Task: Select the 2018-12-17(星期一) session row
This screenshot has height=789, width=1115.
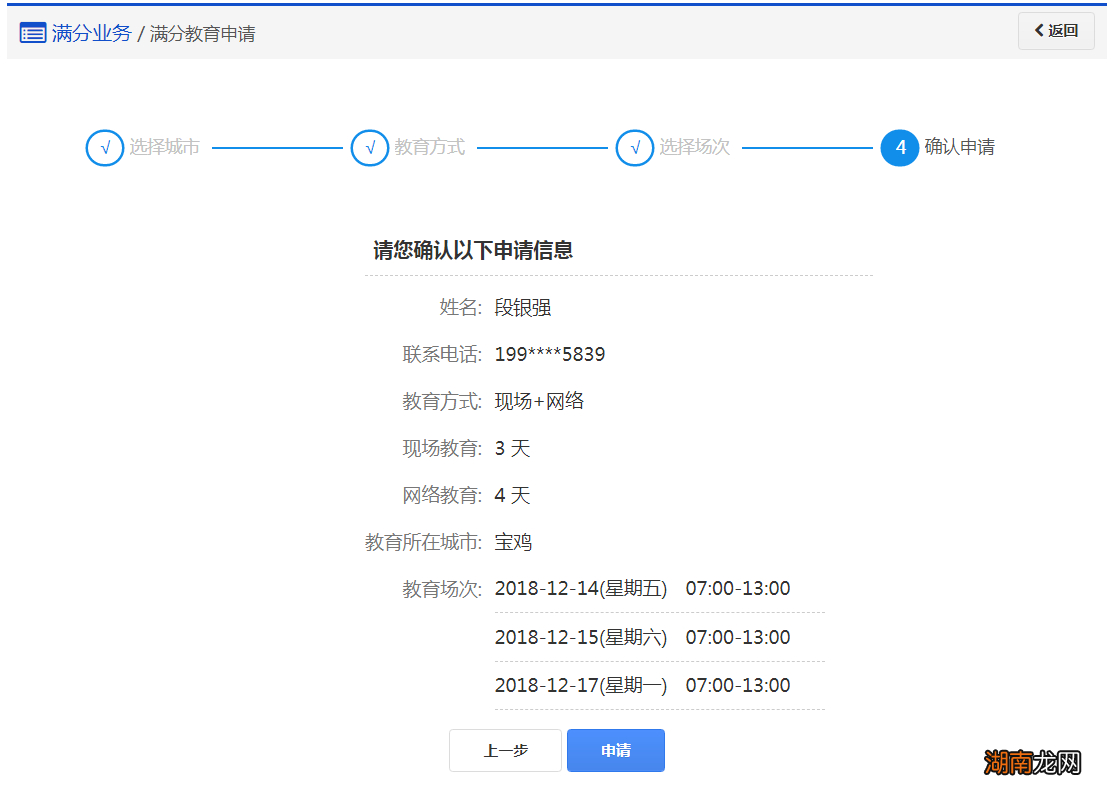Action: (x=642, y=685)
